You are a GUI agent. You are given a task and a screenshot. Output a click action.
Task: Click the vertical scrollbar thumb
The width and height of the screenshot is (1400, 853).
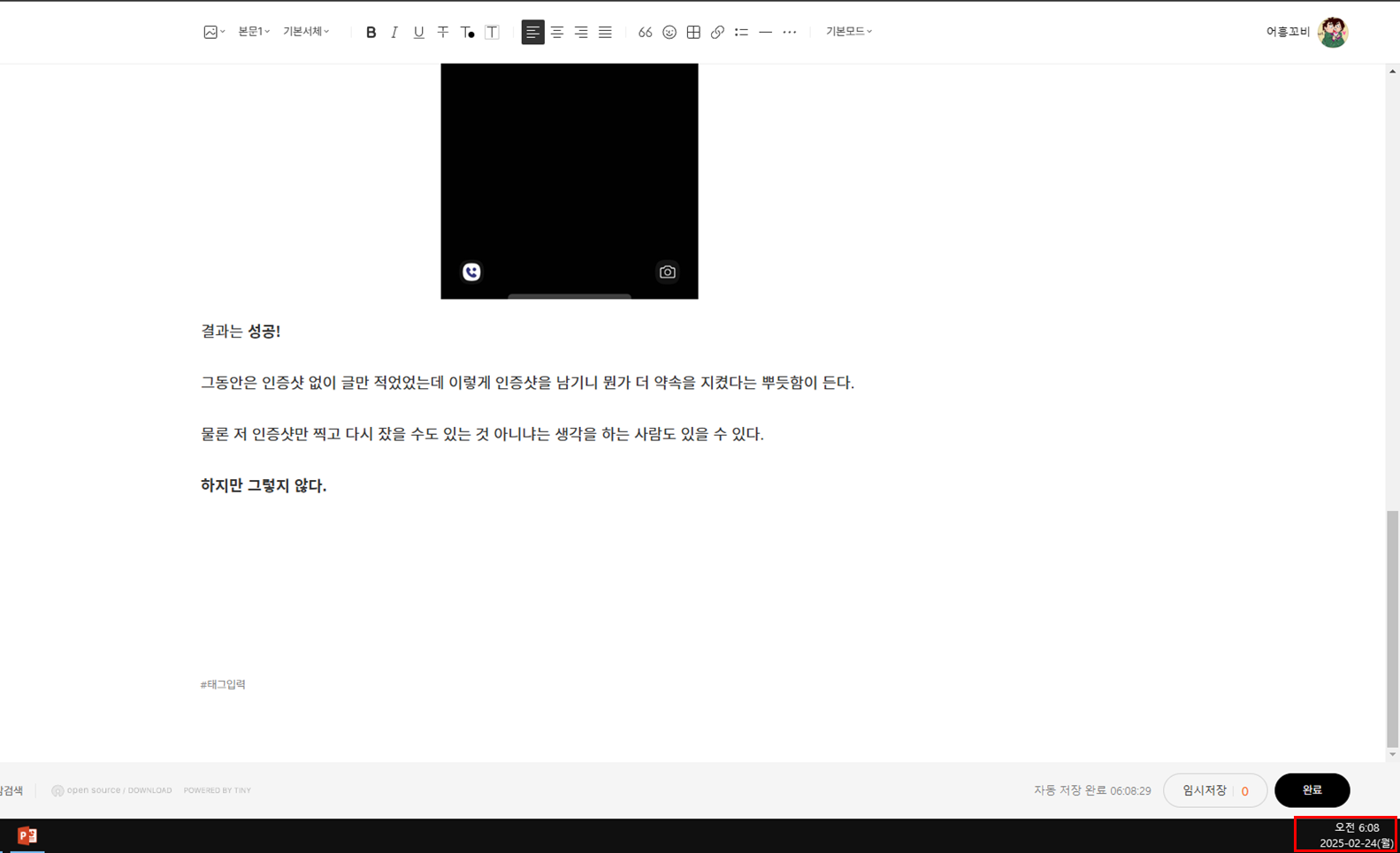pos(1393,628)
